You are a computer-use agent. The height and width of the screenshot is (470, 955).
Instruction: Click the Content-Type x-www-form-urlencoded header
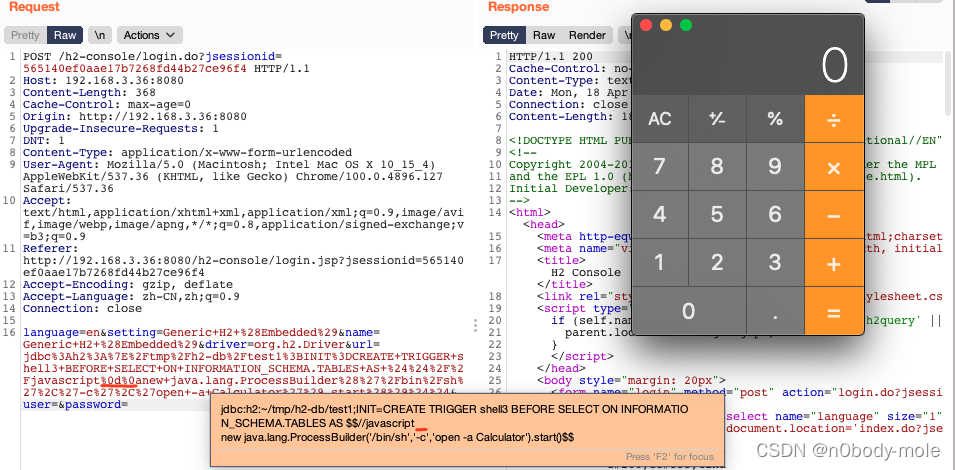(187, 152)
